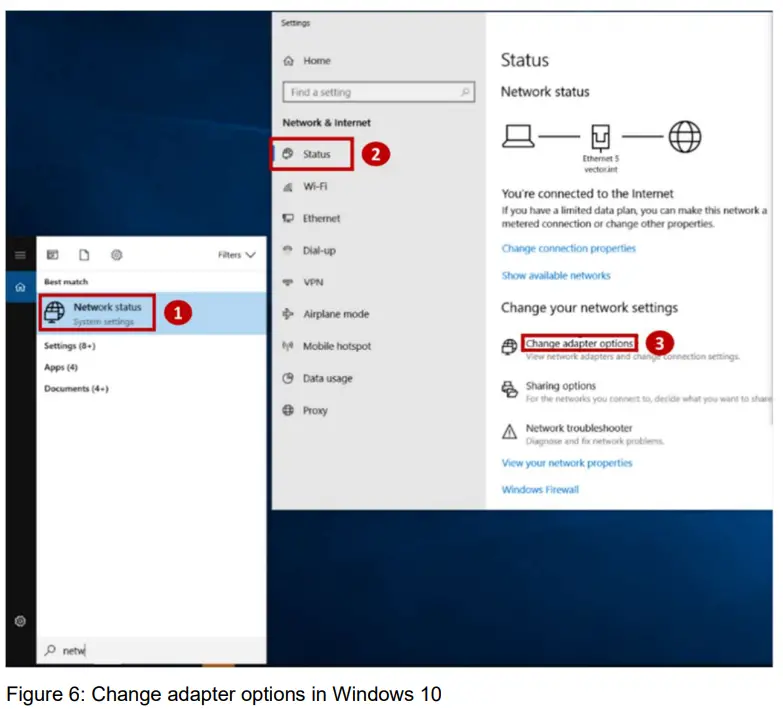This screenshot has height=709, width=783.
Task: Click the Data usage pie icon
Action: point(288,378)
